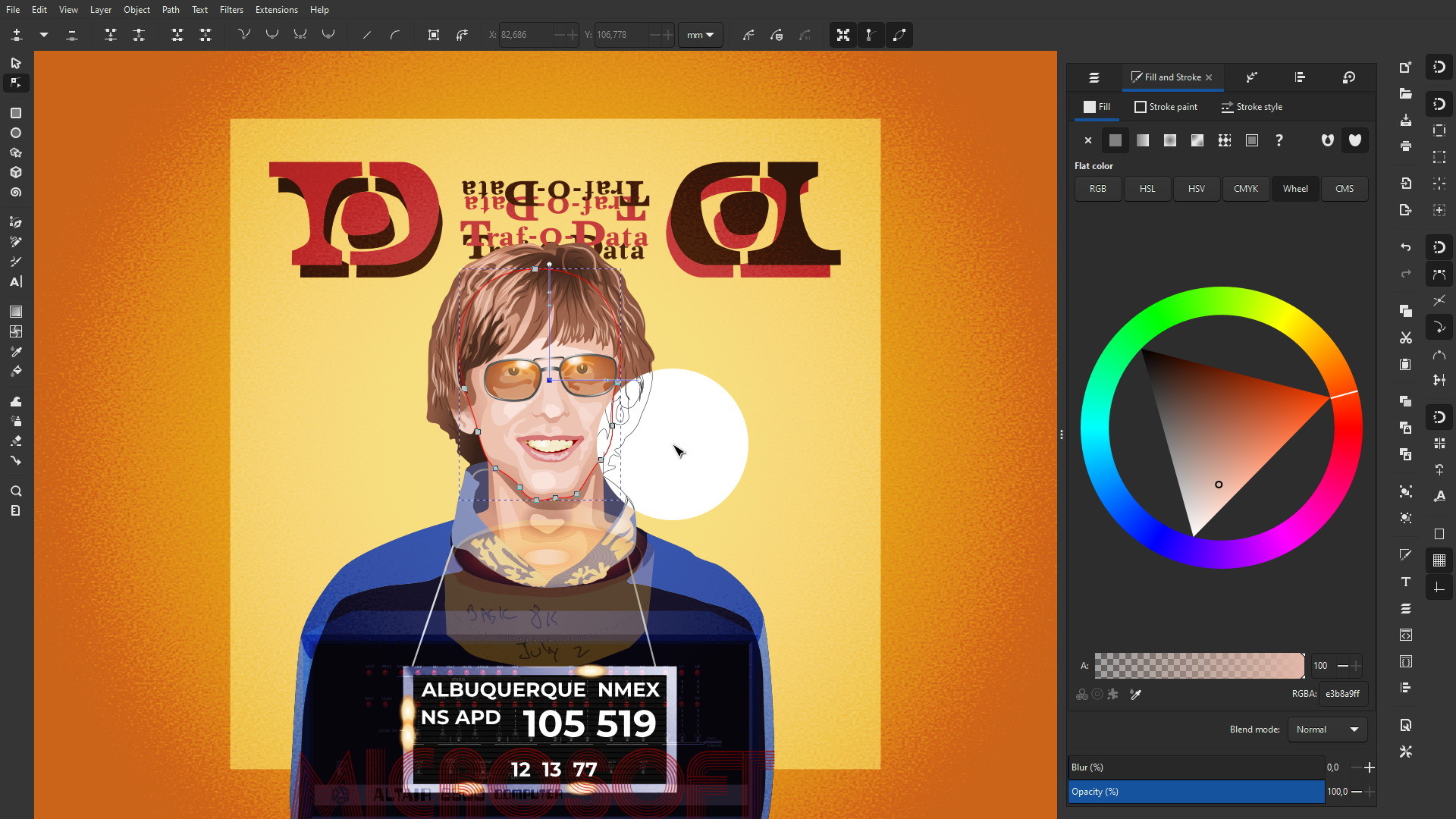Image resolution: width=1456 pixels, height=819 pixels.
Task: Select the Gradient tool
Action: pos(16,312)
